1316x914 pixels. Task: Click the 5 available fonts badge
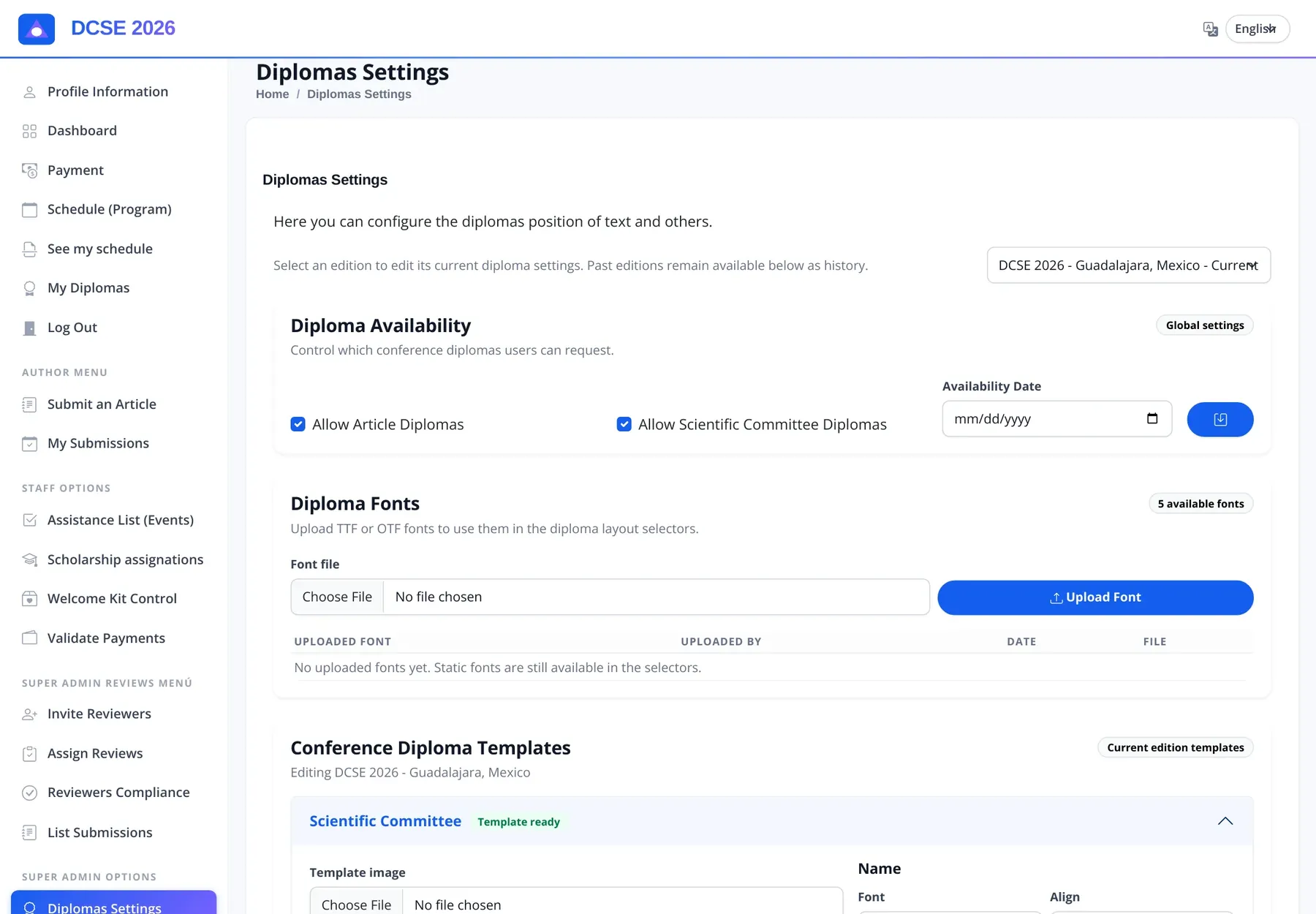[x=1200, y=504]
